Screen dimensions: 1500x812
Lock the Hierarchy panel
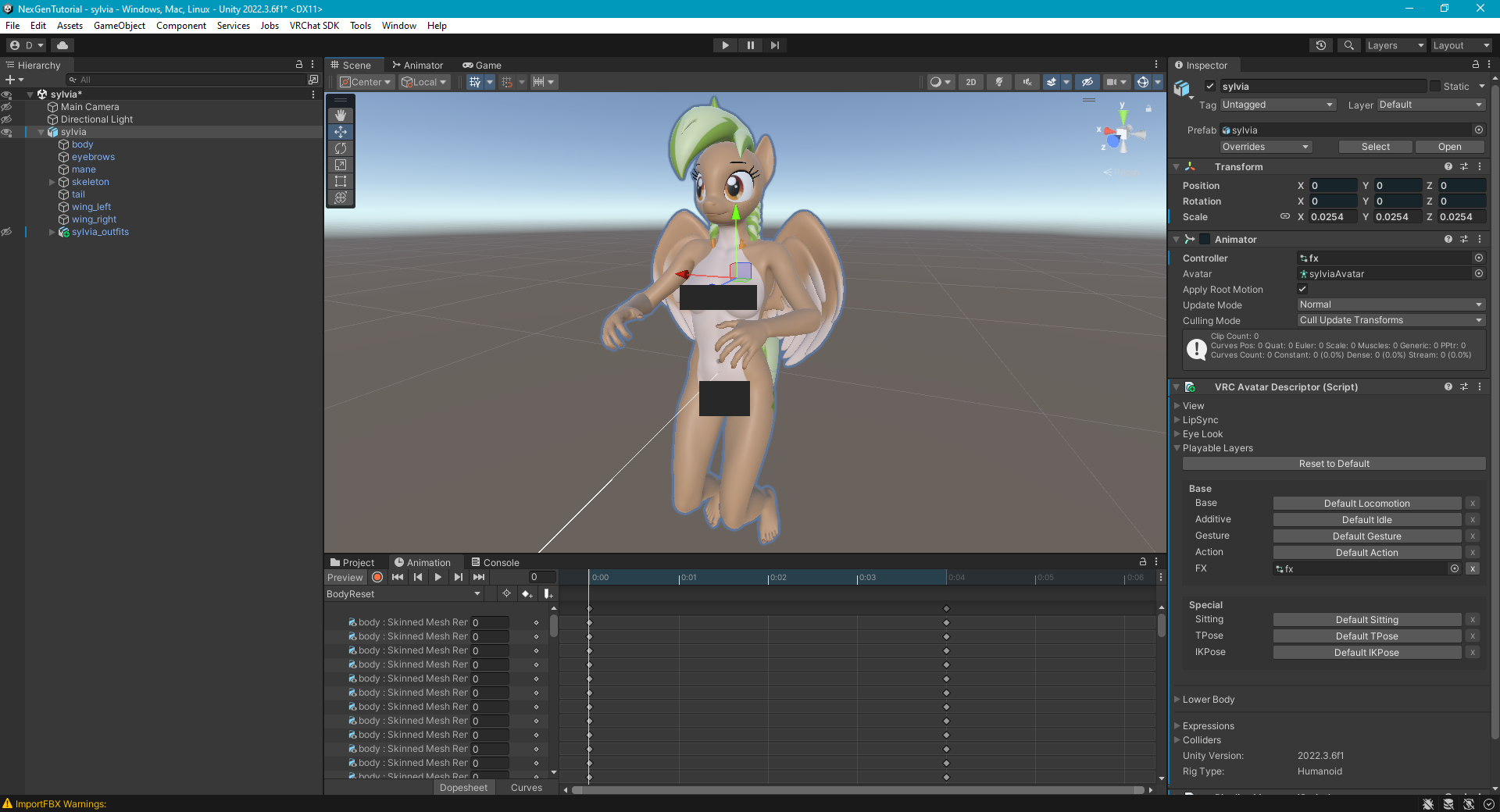click(x=298, y=65)
